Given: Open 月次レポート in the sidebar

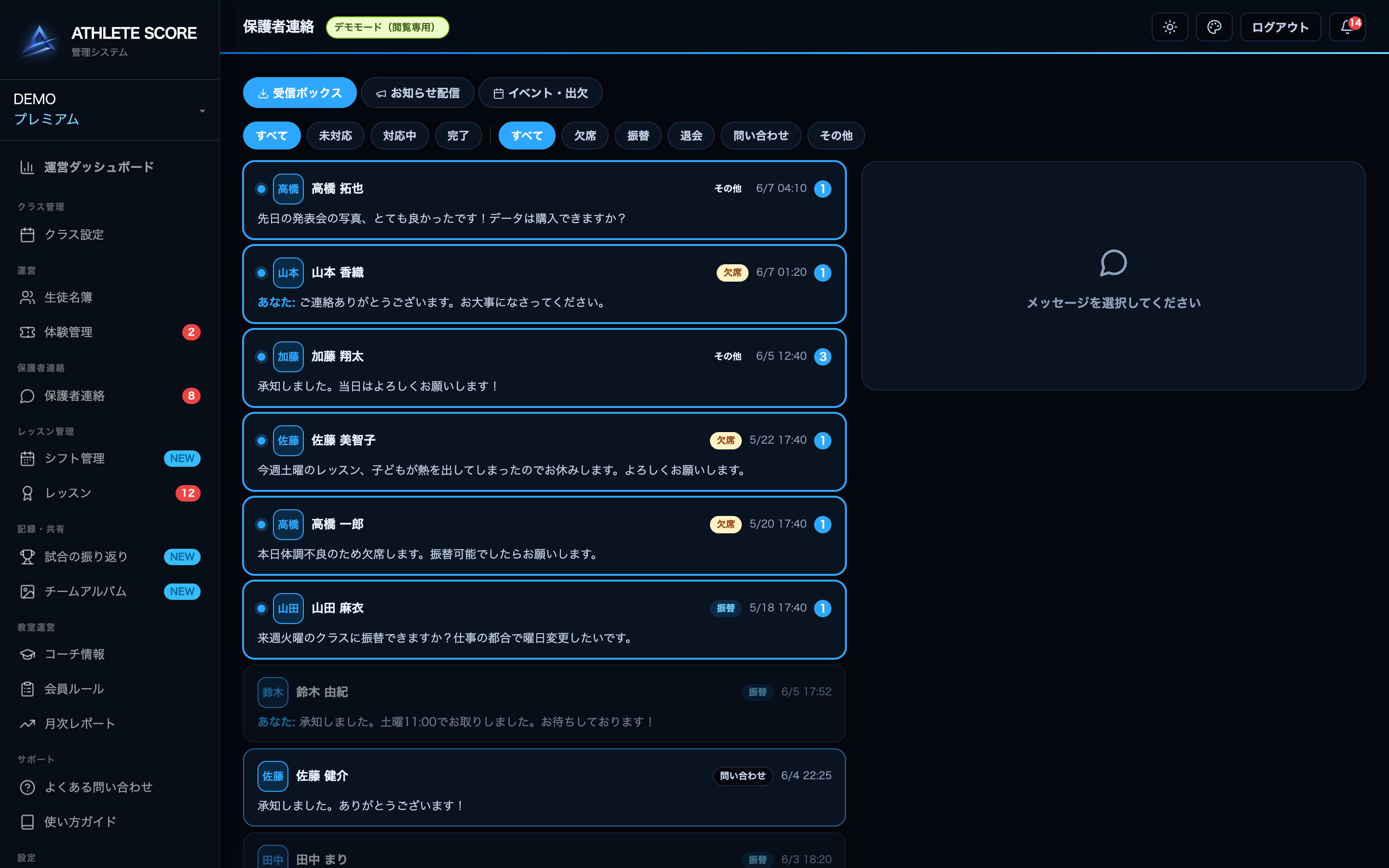Looking at the screenshot, I should pos(109,724).
